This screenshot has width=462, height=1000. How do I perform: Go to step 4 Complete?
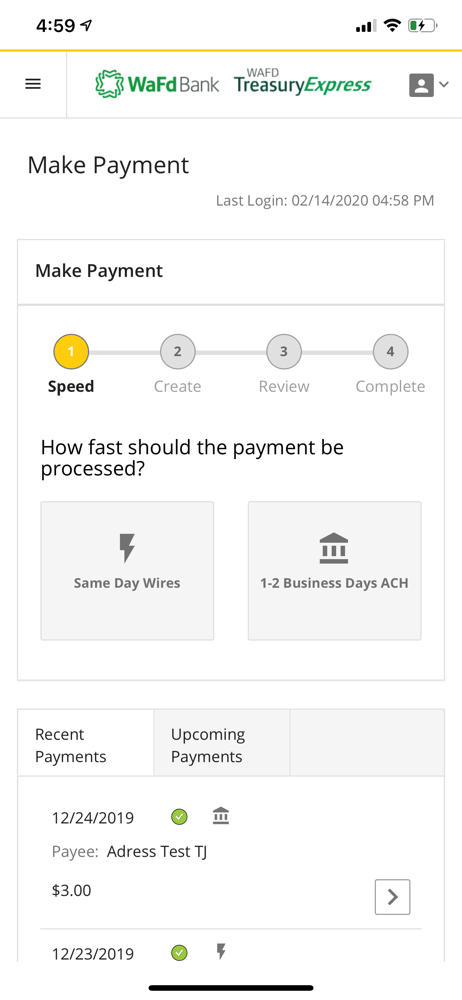(x=391, y=351)
